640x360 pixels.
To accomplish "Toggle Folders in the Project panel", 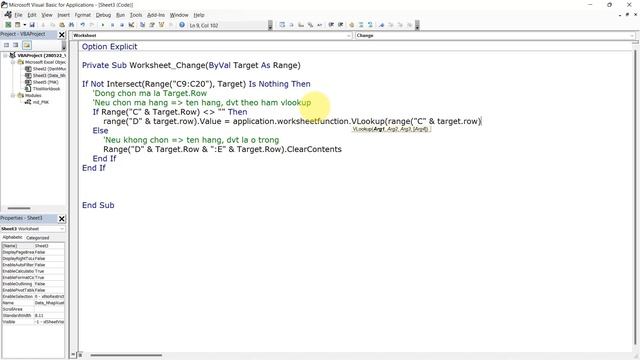I will tap(27, 45).
